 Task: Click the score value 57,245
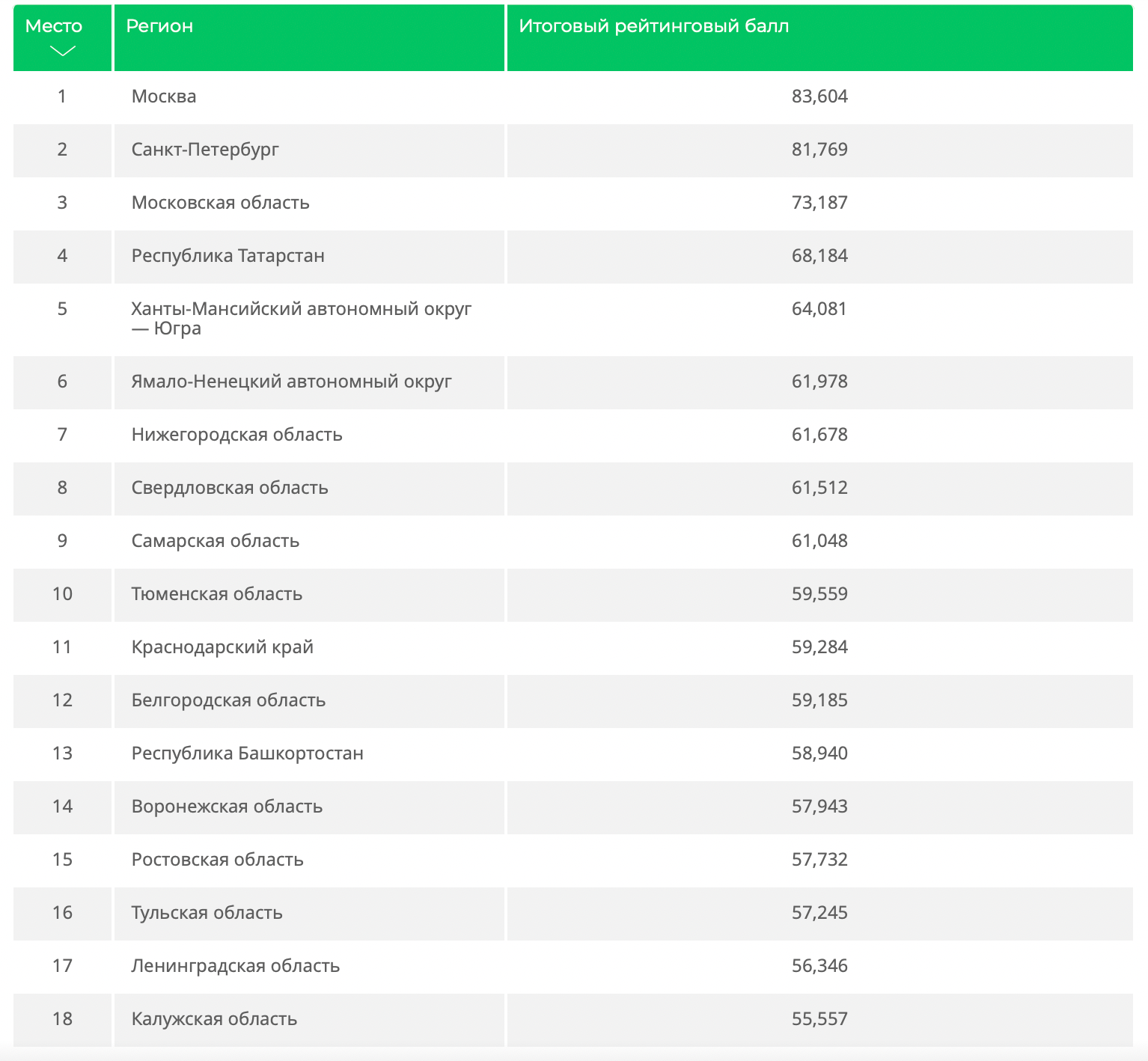(x=819, y=913)
